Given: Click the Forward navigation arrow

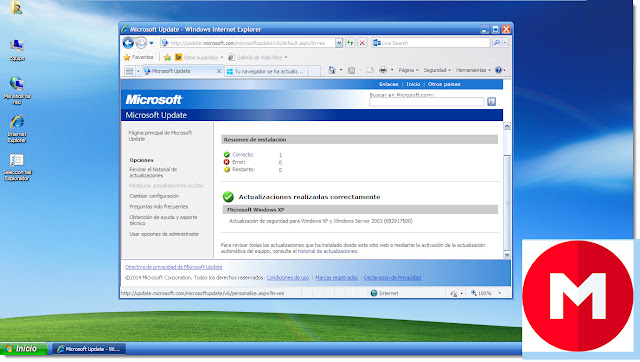Looking at the screenshot, I should click(141, 43).
